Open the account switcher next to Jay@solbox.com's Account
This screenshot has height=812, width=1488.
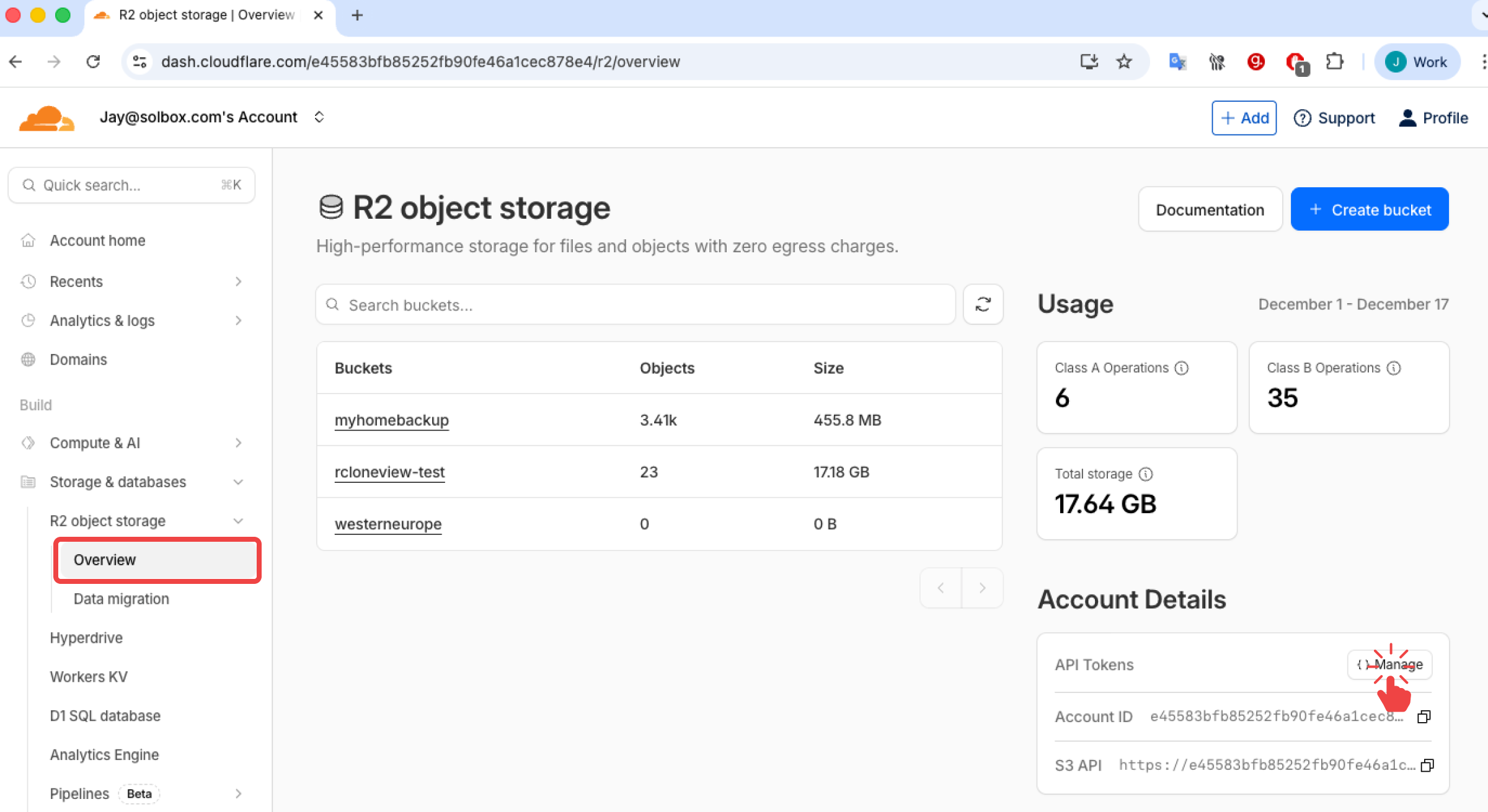(x=319, y=117)
